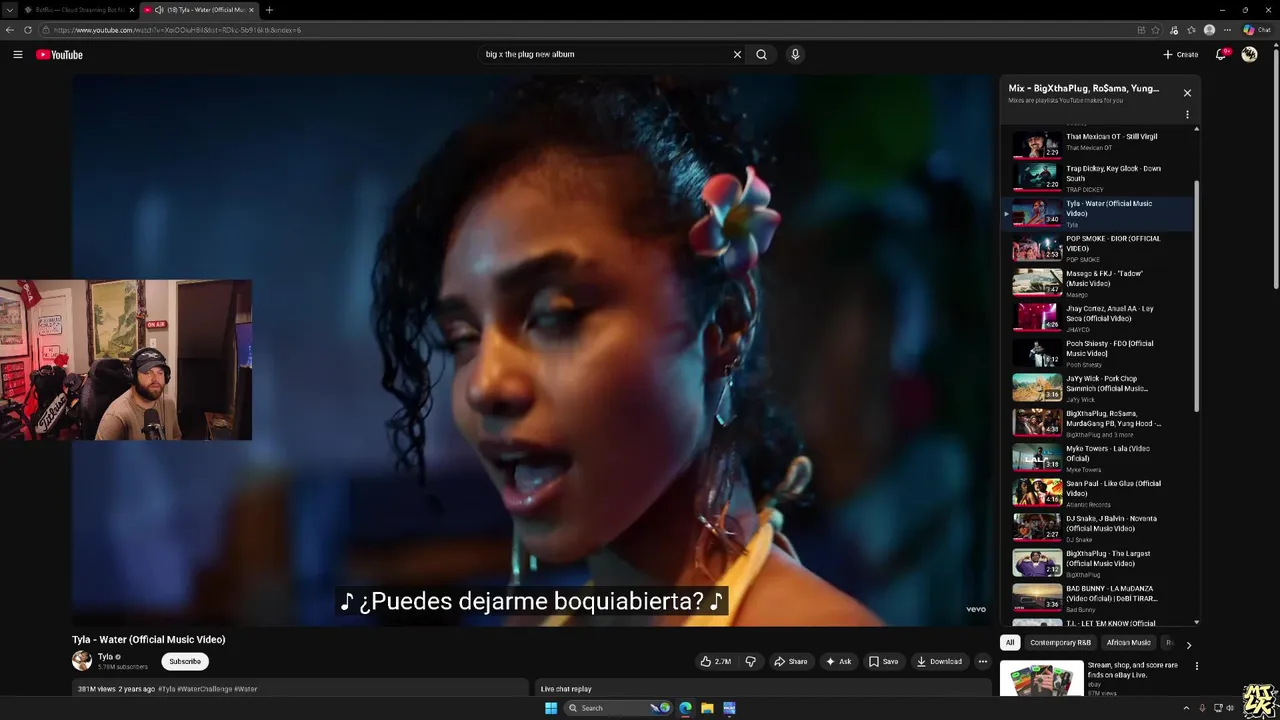
Task: Show hidden system tray icons
Action: [1186, 708]
